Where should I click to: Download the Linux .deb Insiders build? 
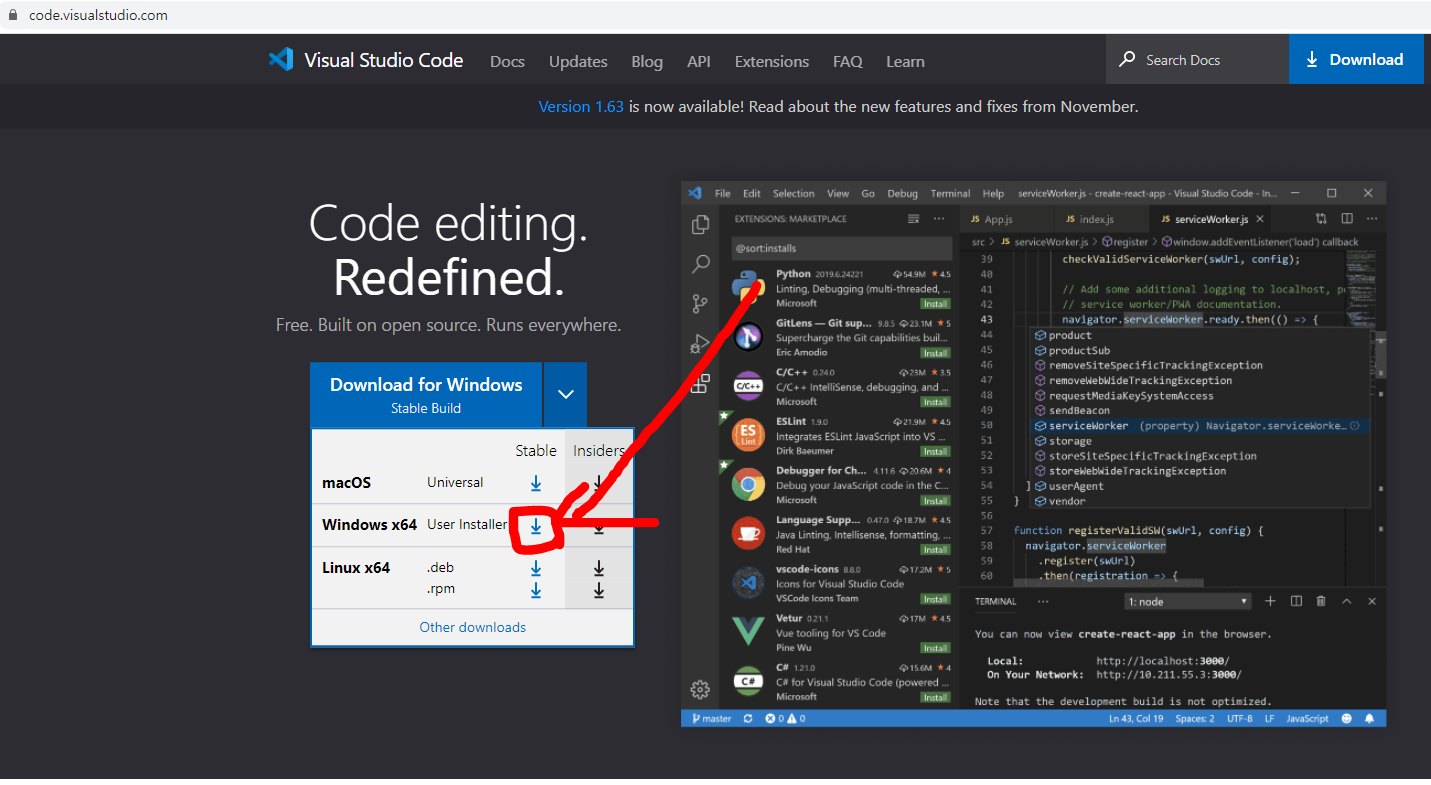tap(599, 568)
